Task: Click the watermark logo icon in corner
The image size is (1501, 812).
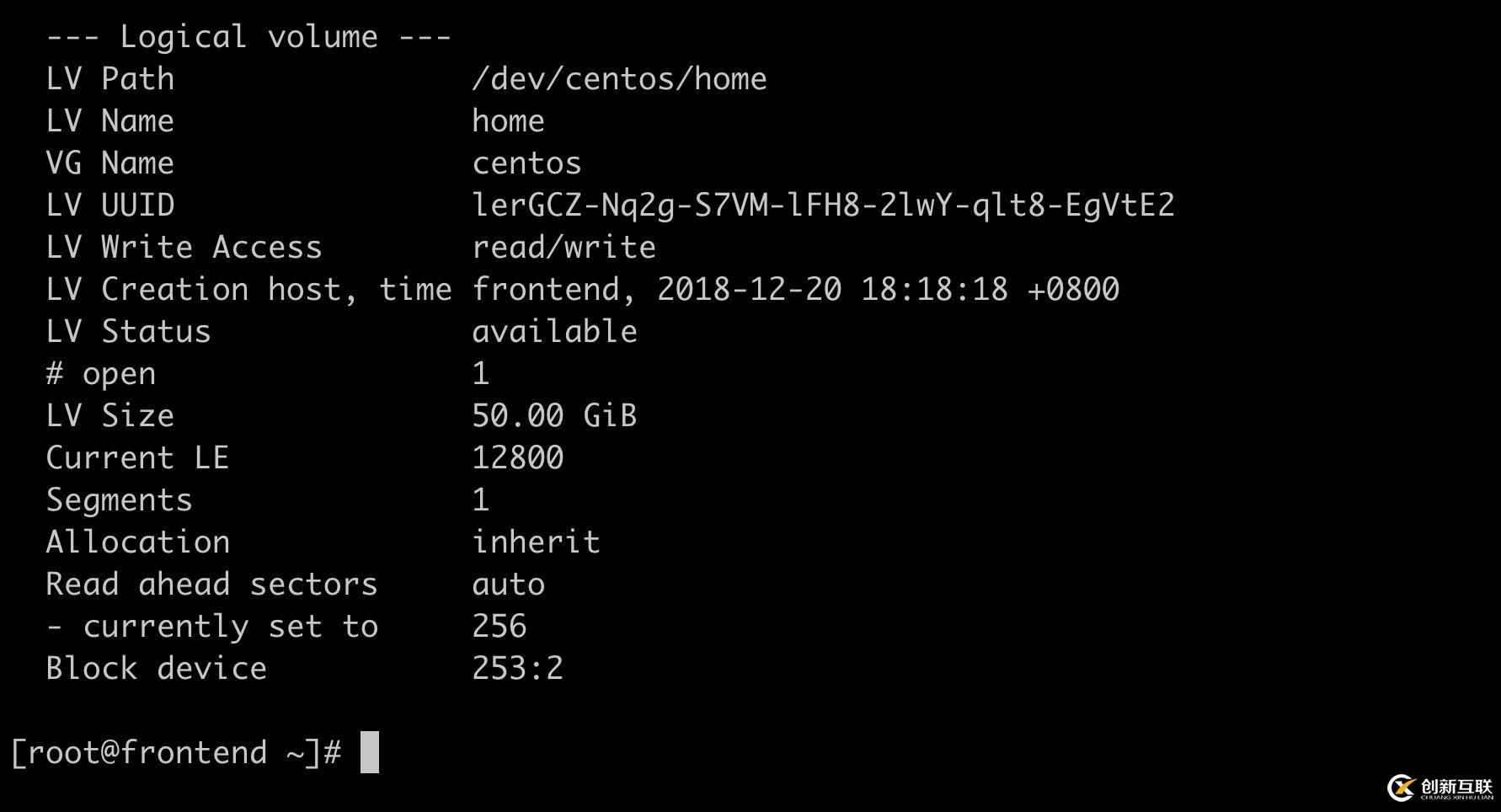Action: 1401,788
